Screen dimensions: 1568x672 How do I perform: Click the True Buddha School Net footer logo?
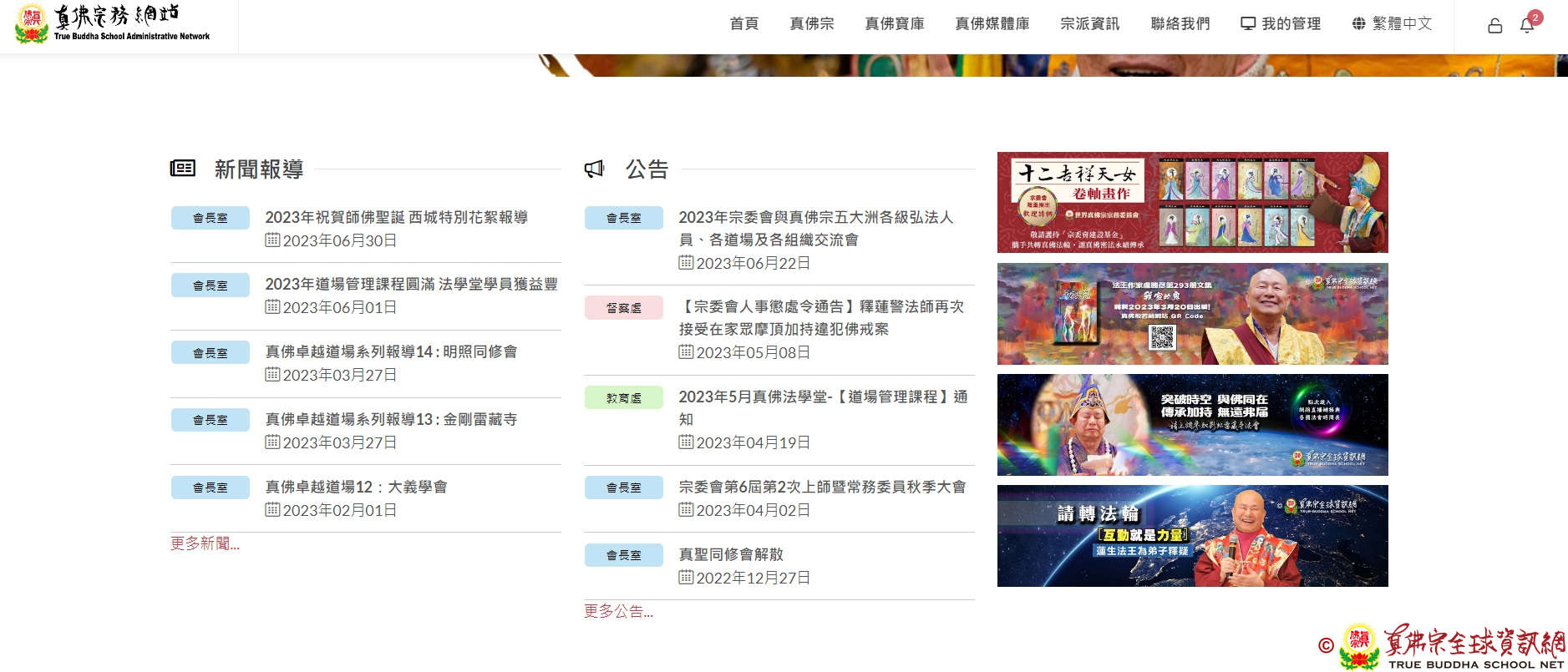pyautogui.click(x=1452, y=647)
